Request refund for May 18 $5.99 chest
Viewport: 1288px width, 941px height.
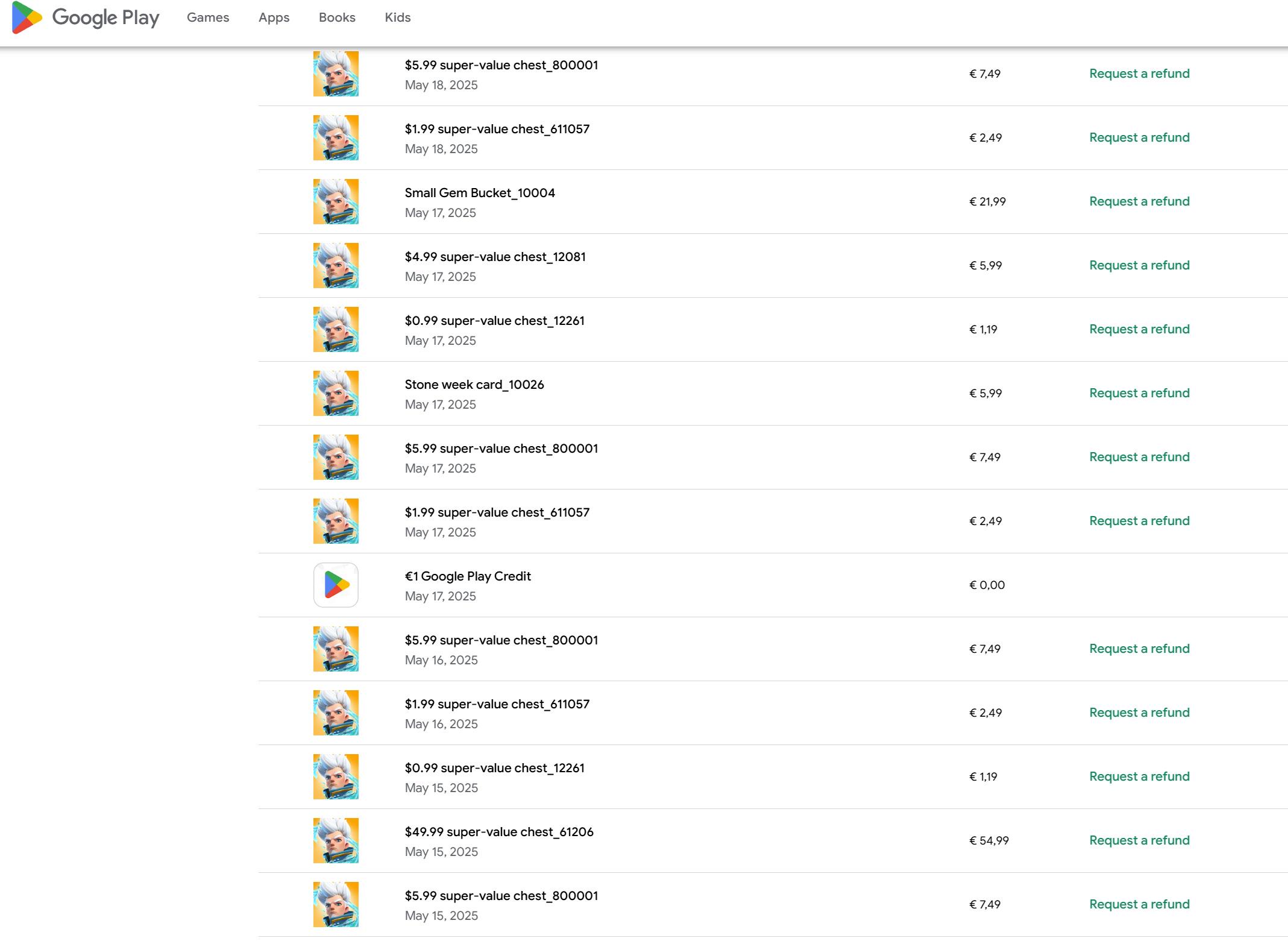pyautogui.click(x=1139, y=74)
